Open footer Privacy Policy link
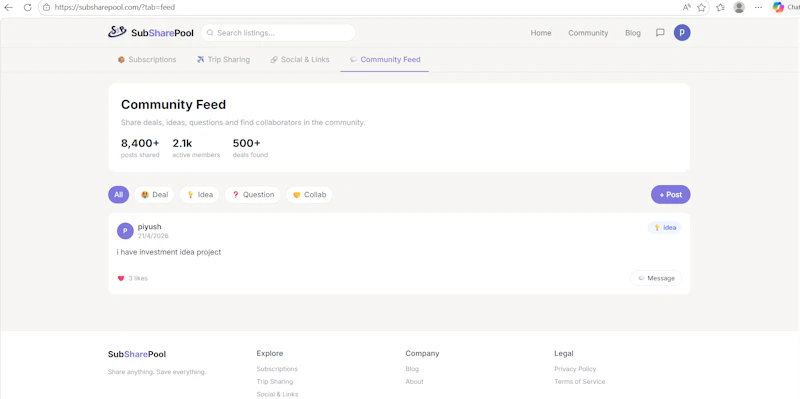 575,369
